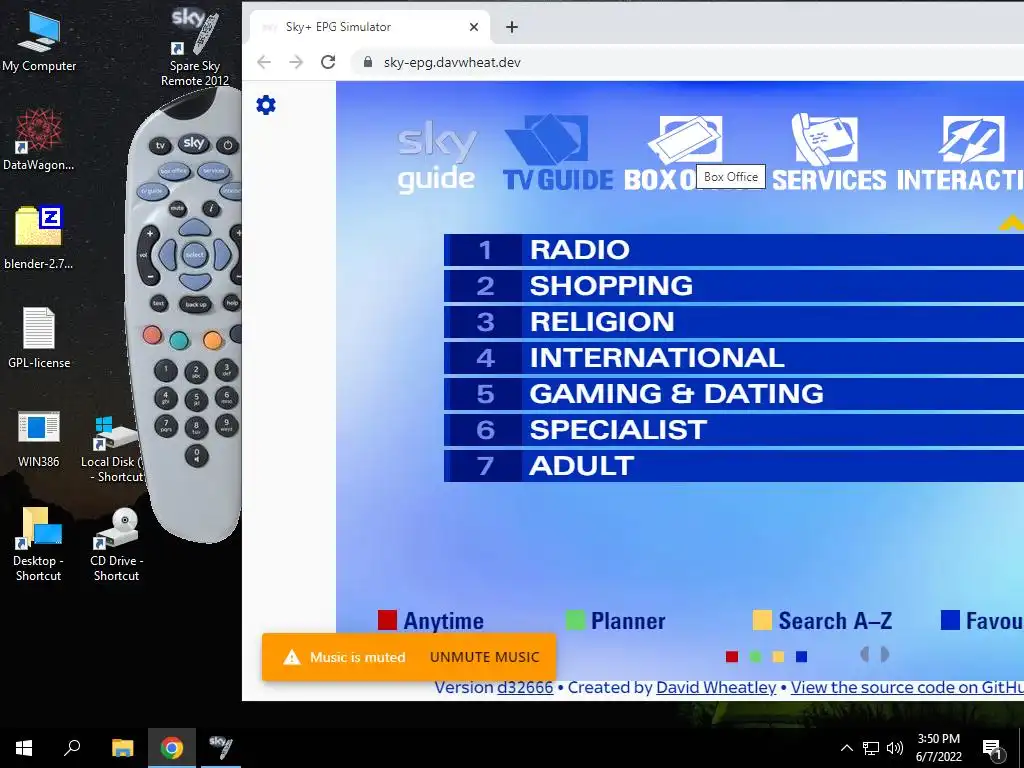Click the red Anytime option
Image resolution: width=1024 pixels, height=768 pixels.
point(431,620)
